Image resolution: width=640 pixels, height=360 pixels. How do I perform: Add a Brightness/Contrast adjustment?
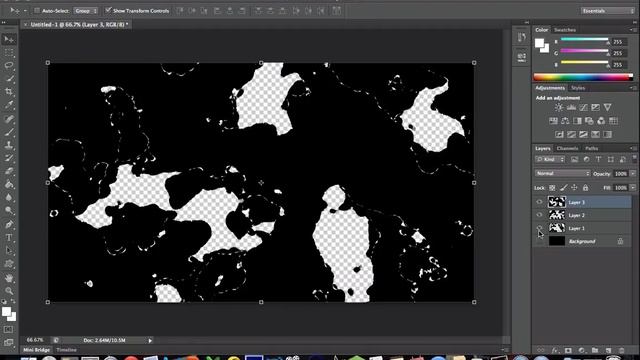[559, 107]
